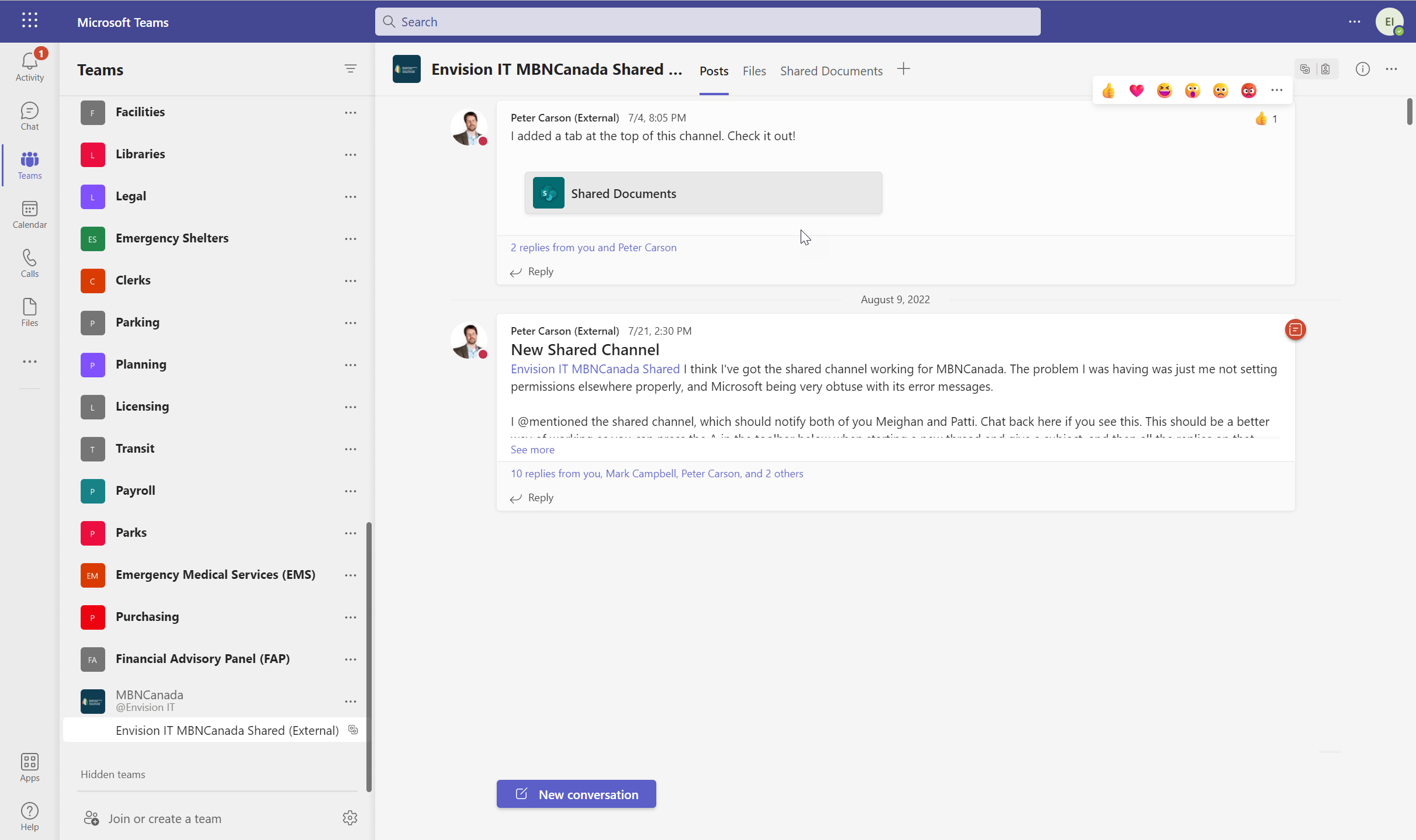Click Join or create a team
The width and height of the screenshot is (1416, 840).
click(x=153, y=818)
